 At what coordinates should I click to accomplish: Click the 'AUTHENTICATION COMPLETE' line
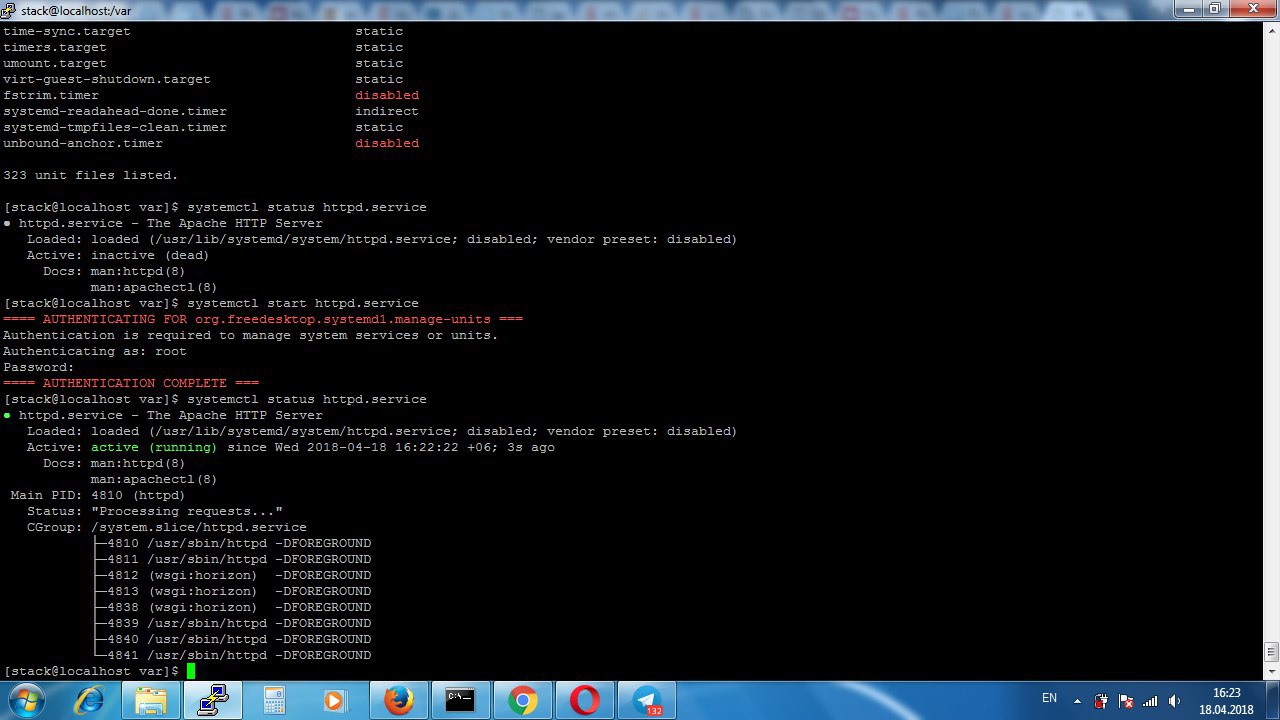click(131, 383)
